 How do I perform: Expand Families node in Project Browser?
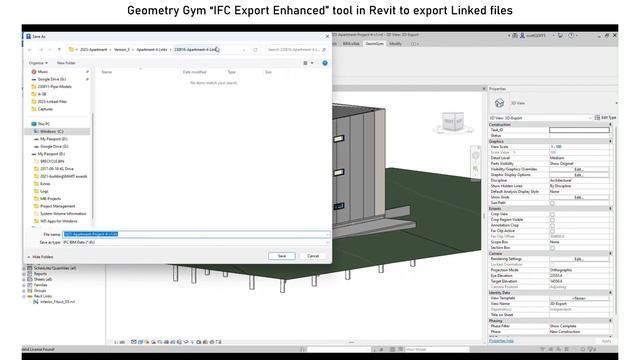point(24,285)
